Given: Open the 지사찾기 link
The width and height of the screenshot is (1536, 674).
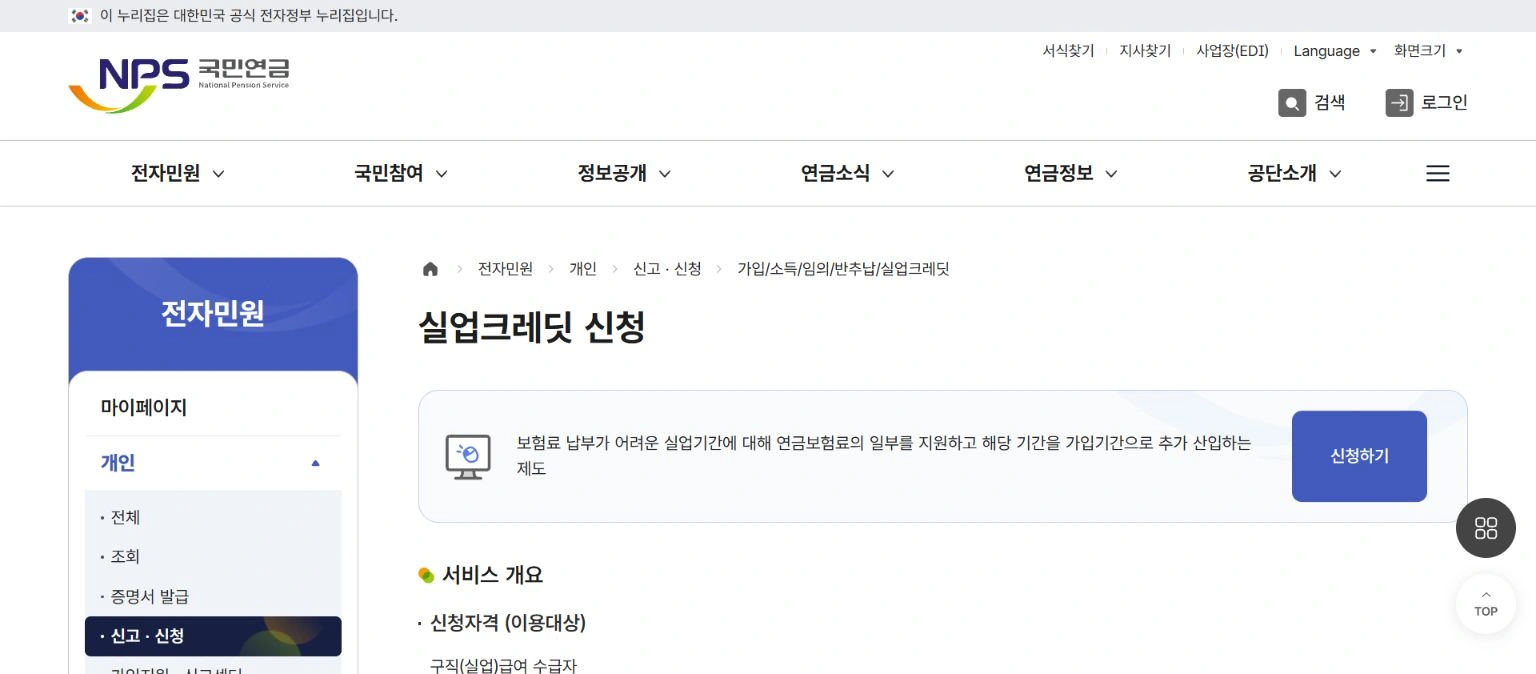Looking at the screenshot, I should (x=1145, y=51).
